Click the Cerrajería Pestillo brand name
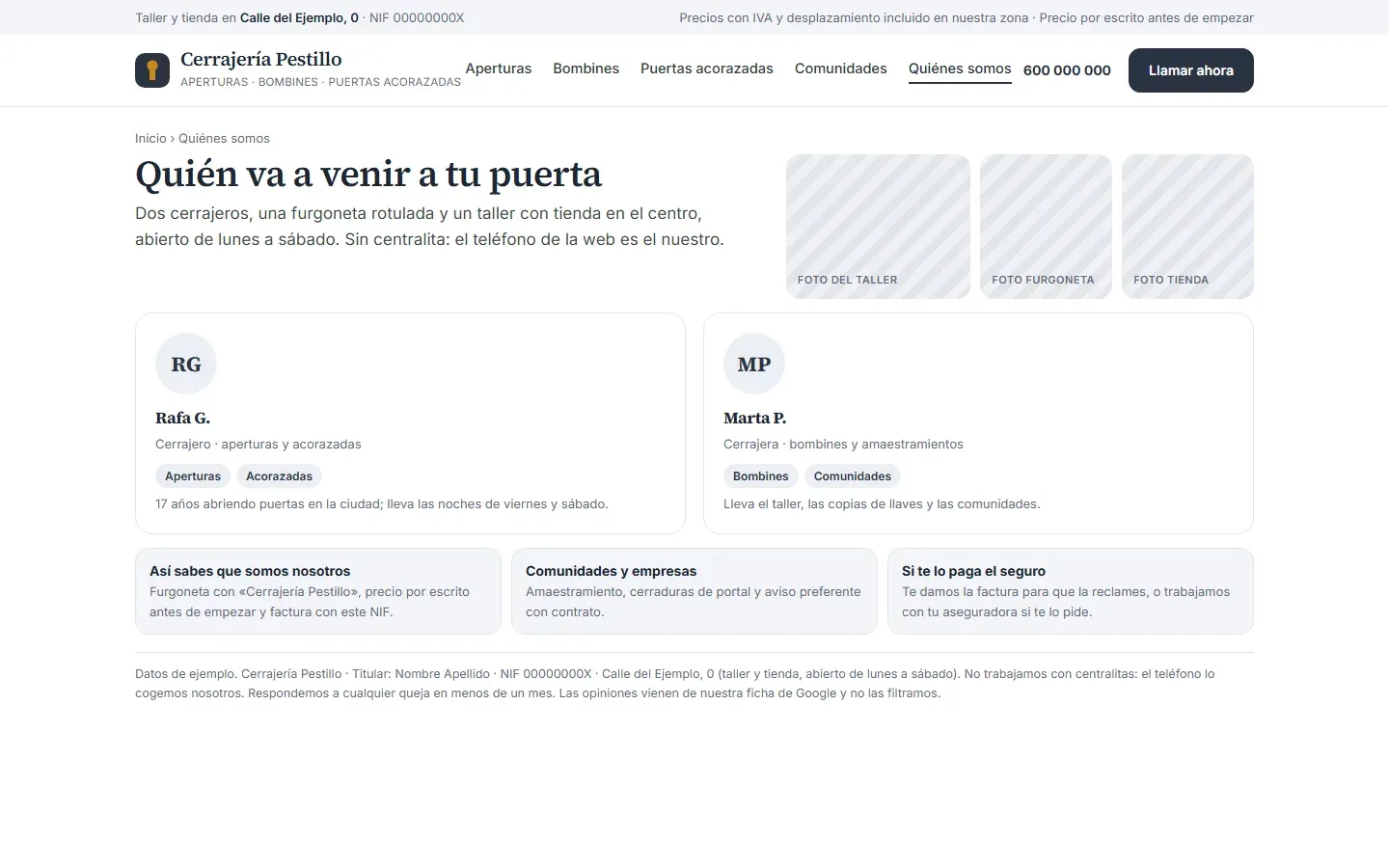 pyautogui.click(x=261, y=60)
